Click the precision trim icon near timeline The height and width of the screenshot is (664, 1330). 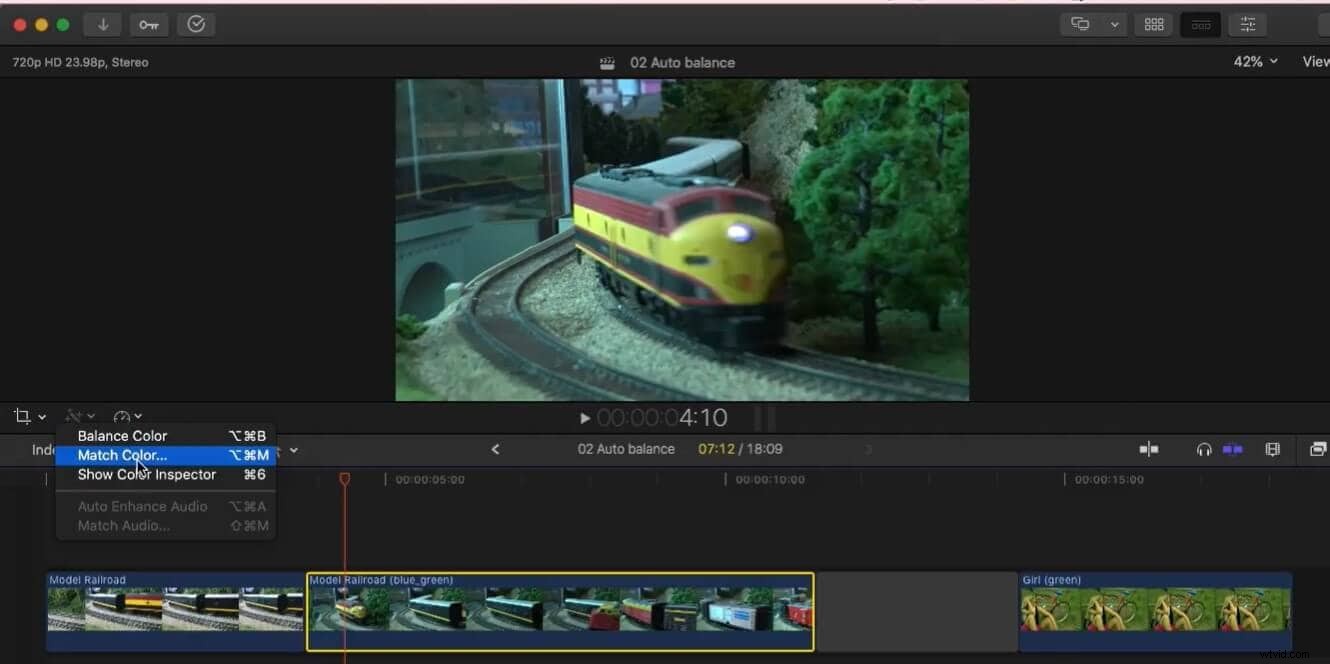(x=1149, y=449)
